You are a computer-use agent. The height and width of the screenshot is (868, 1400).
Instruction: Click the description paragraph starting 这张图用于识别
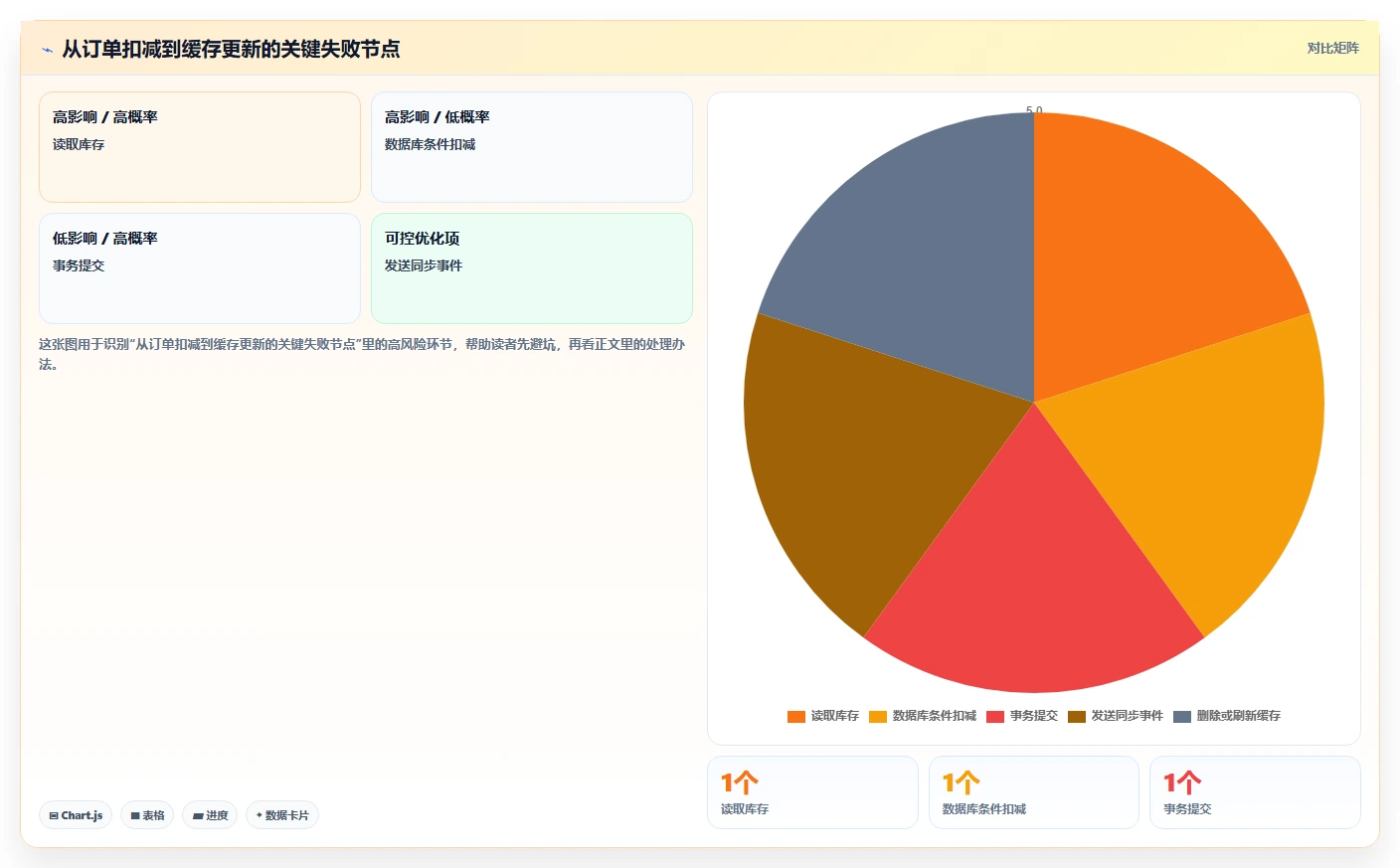coord(362,354)
